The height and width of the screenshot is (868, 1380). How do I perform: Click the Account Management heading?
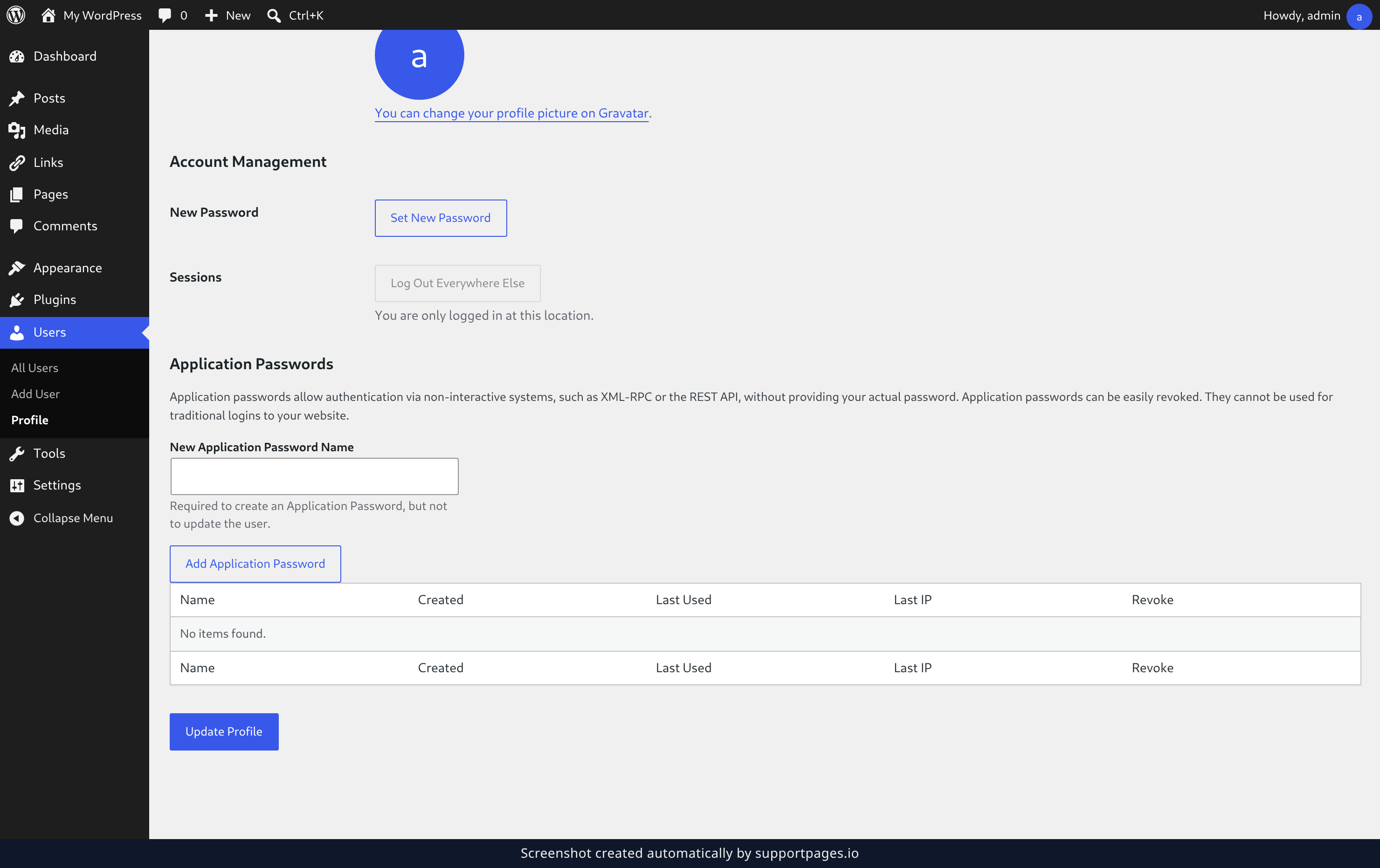(248, 162)
